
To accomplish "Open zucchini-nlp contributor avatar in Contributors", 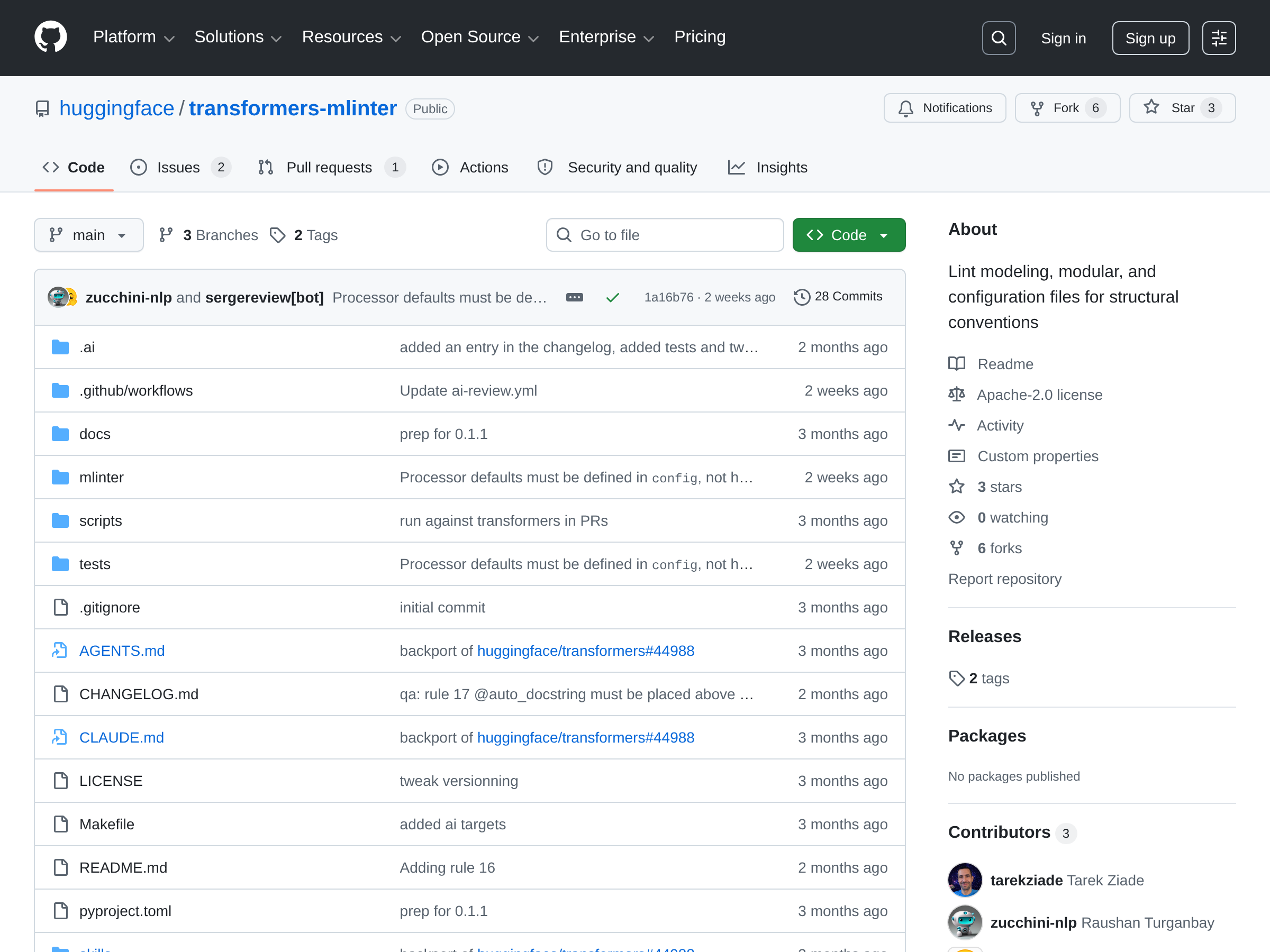I will coord(965,922).
